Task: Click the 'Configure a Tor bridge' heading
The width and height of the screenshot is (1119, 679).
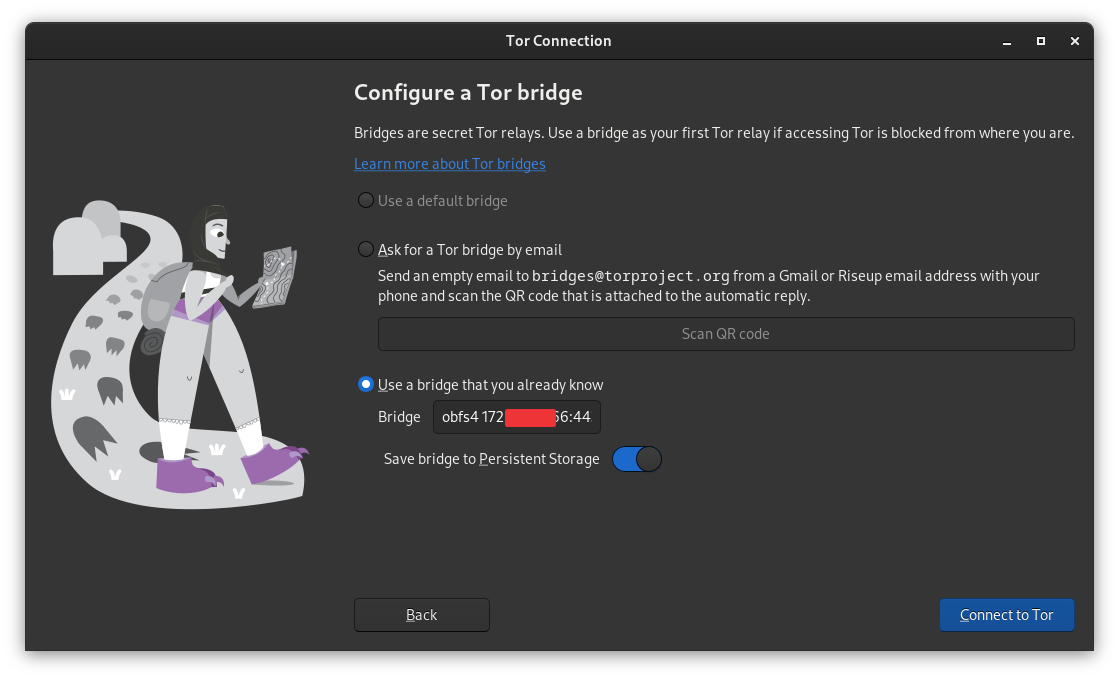Action: point(468,92)
